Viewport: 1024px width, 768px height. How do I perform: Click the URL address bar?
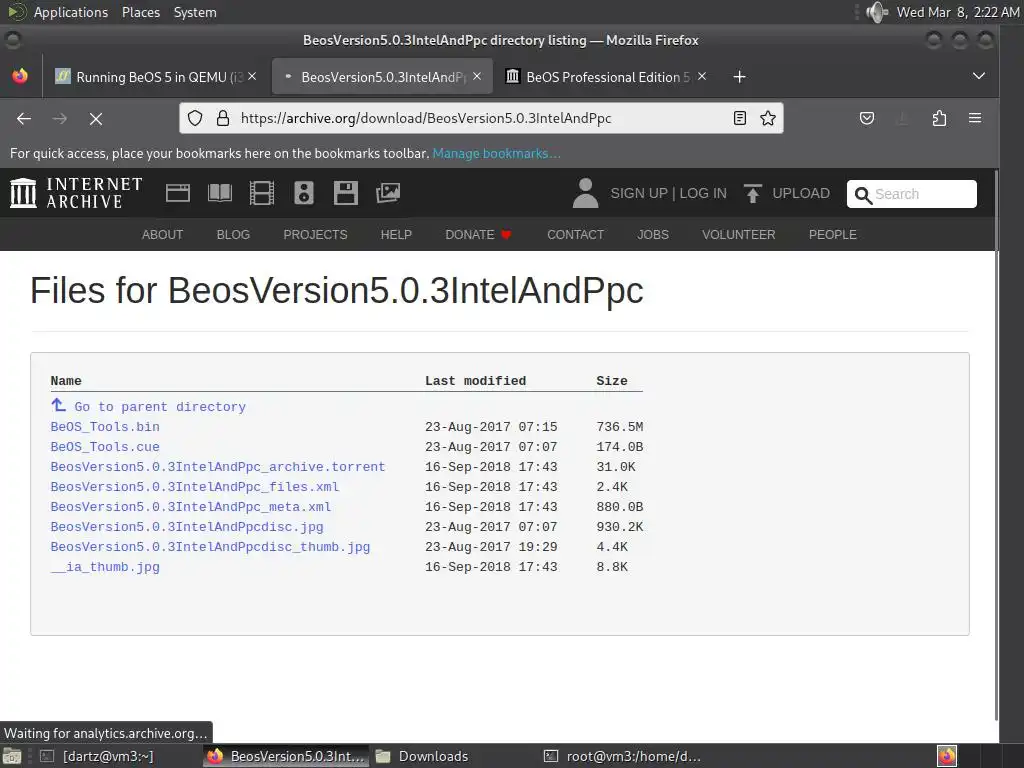(483, 118)
